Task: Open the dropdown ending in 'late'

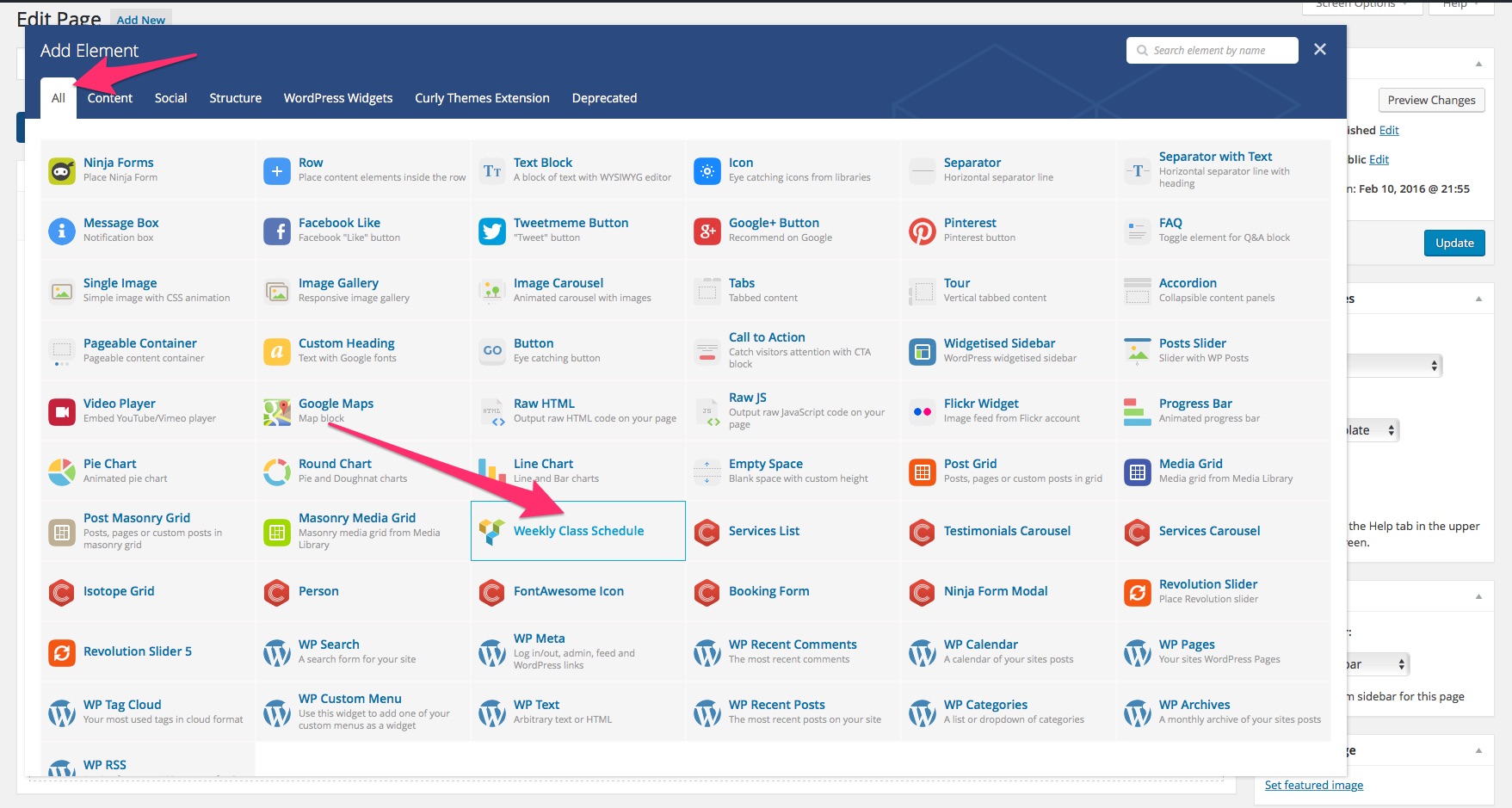Action: 1373,430
